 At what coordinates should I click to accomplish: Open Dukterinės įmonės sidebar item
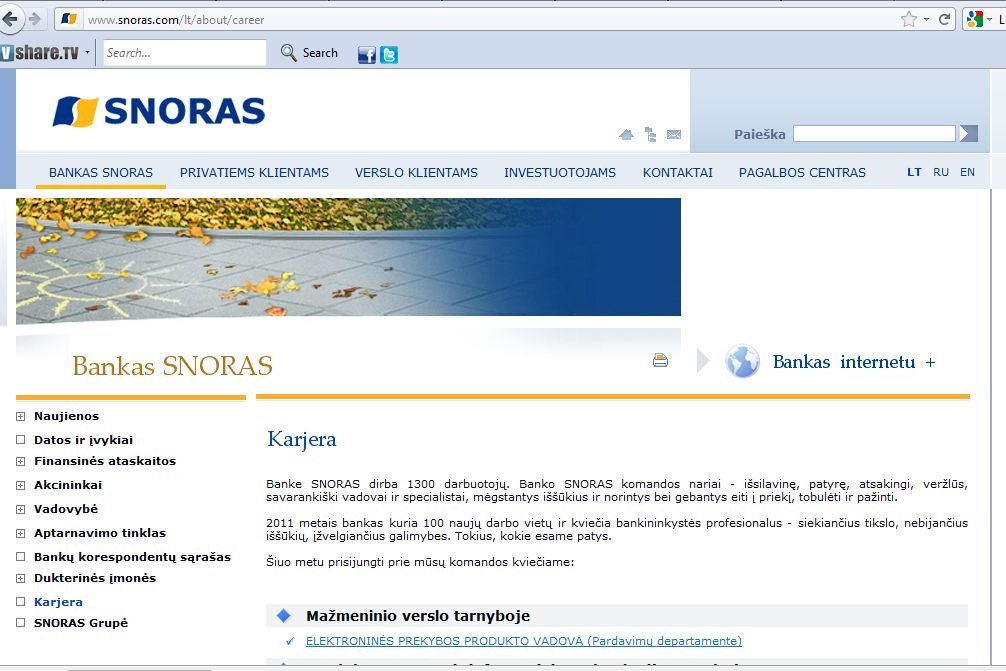[x=95, y=577]
